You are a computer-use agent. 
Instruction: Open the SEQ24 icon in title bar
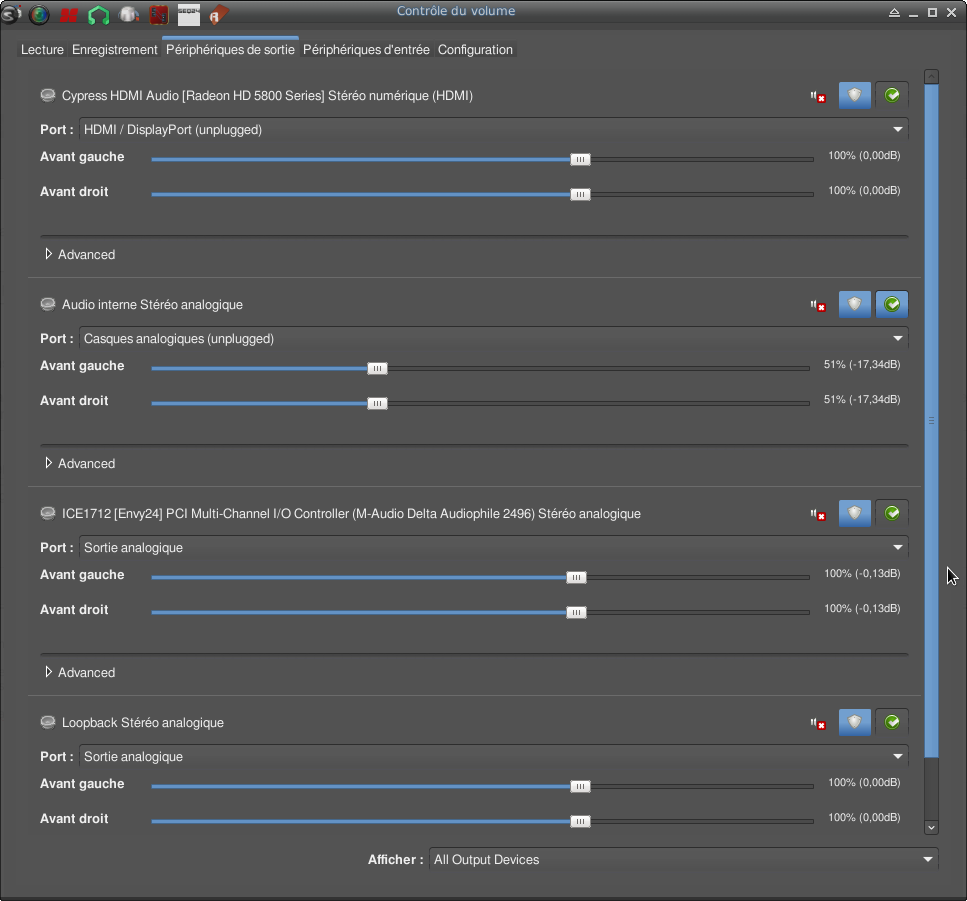click(189, 15)
